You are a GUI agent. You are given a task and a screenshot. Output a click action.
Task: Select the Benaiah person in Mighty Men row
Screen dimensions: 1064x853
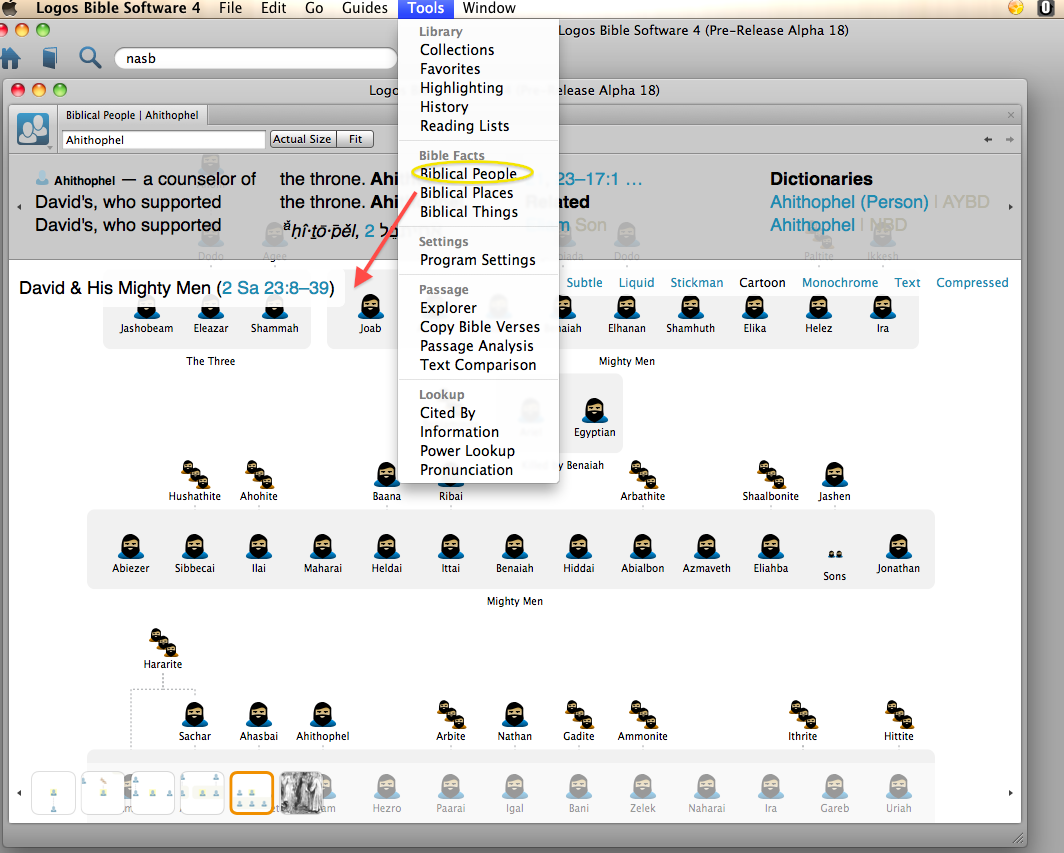pos(515,546)
